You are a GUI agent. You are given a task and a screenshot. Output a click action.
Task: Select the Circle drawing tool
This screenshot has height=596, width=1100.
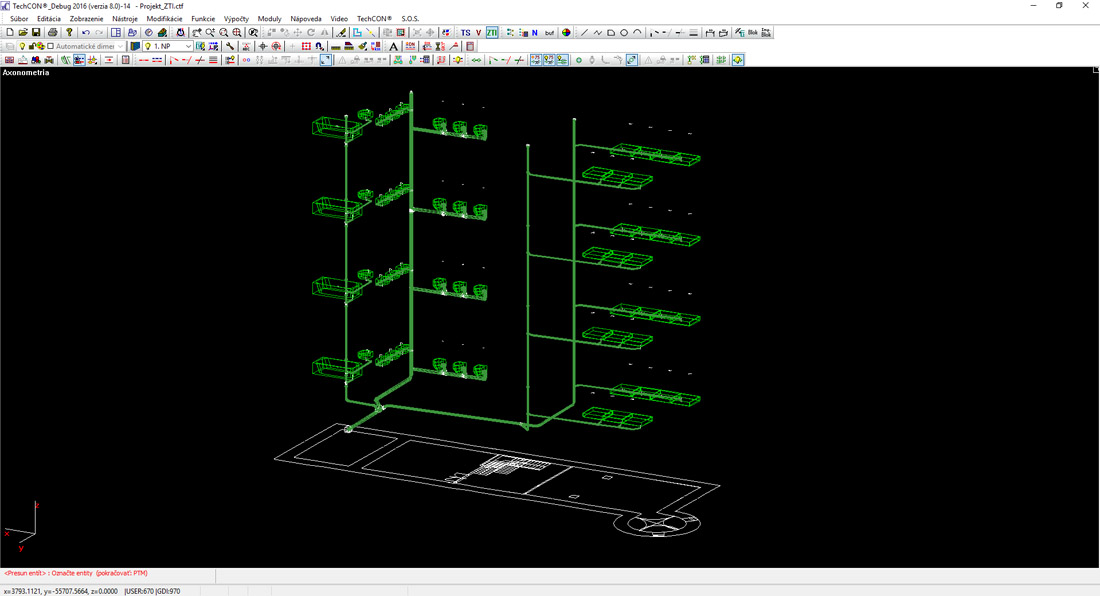pos(624,33)
